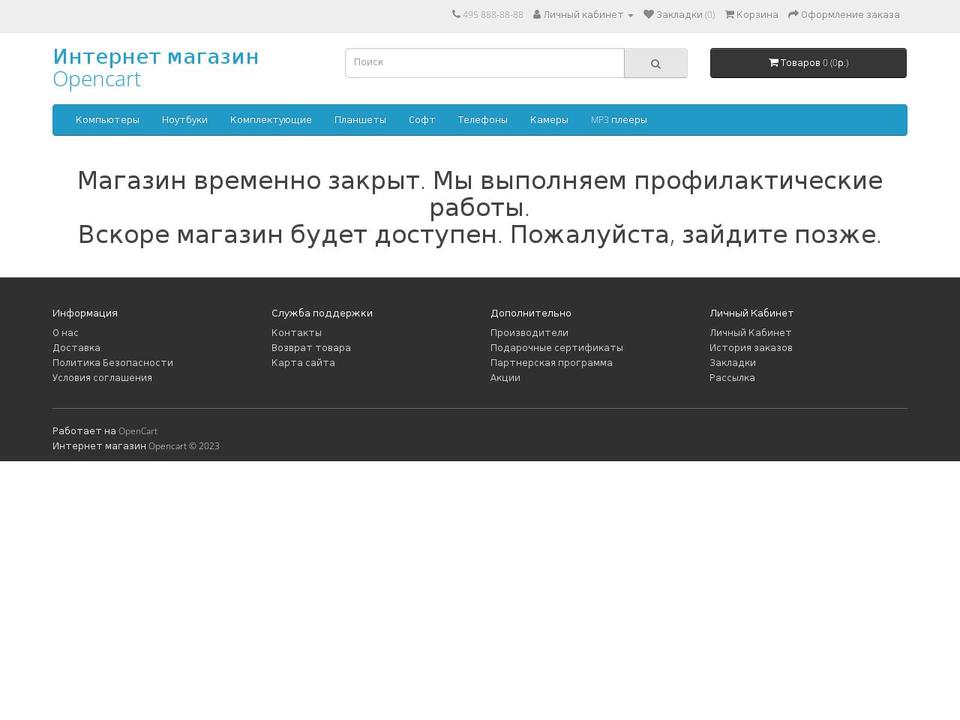Viewport: 960px width, 720px height.
Task: Open the Компьютеры menu
Action: (107, 120)
